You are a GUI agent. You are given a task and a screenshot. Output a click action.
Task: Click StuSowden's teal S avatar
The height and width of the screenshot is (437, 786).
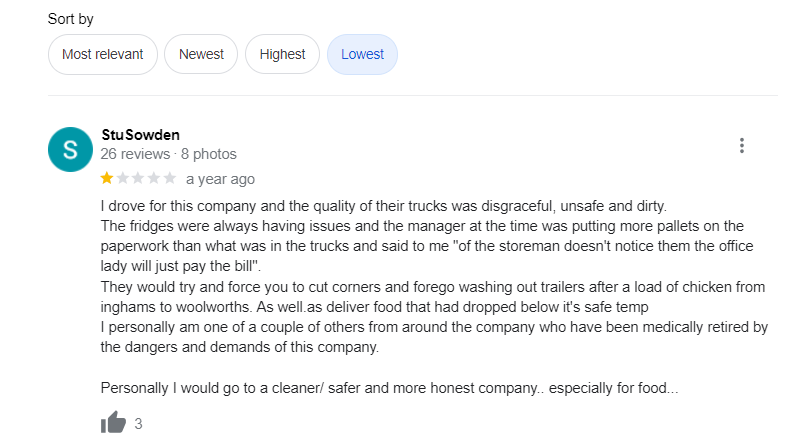click(x=70, y=150)
